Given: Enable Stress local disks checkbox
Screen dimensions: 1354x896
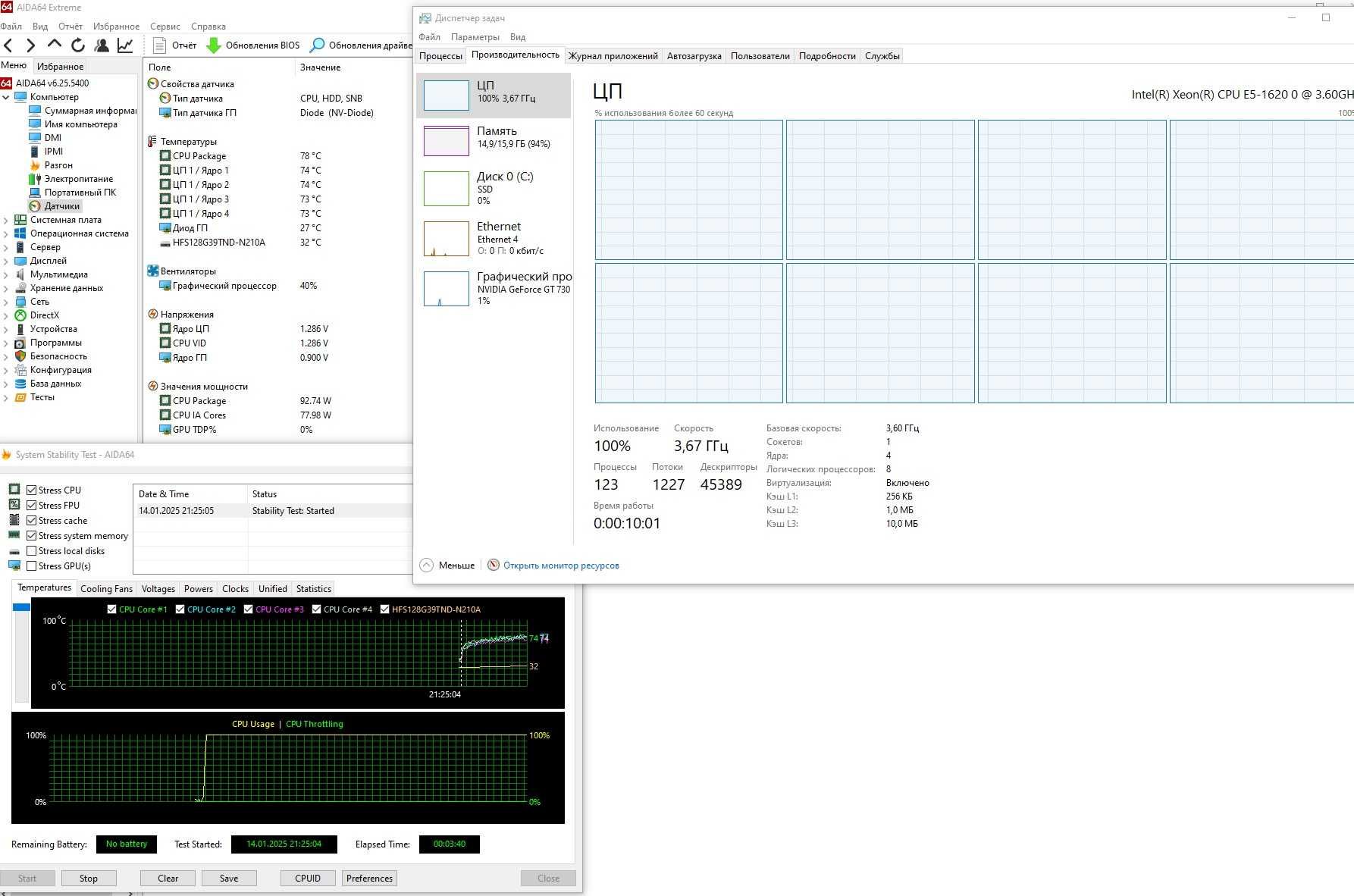Looking at the screenshot, I should (32, 551).
